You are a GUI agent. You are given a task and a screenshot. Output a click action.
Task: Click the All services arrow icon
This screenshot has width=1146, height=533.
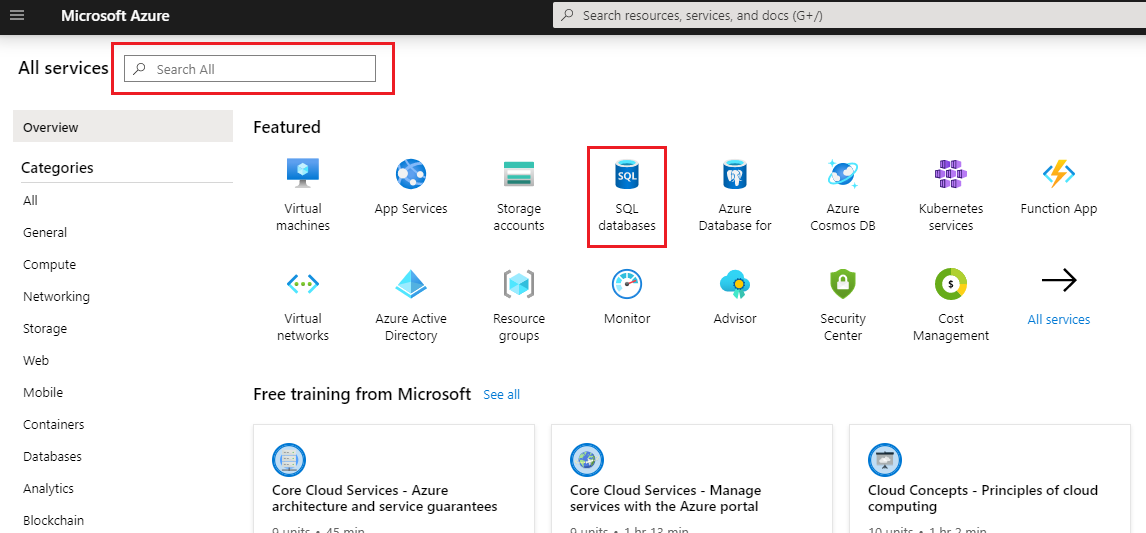click(1059, 281)
